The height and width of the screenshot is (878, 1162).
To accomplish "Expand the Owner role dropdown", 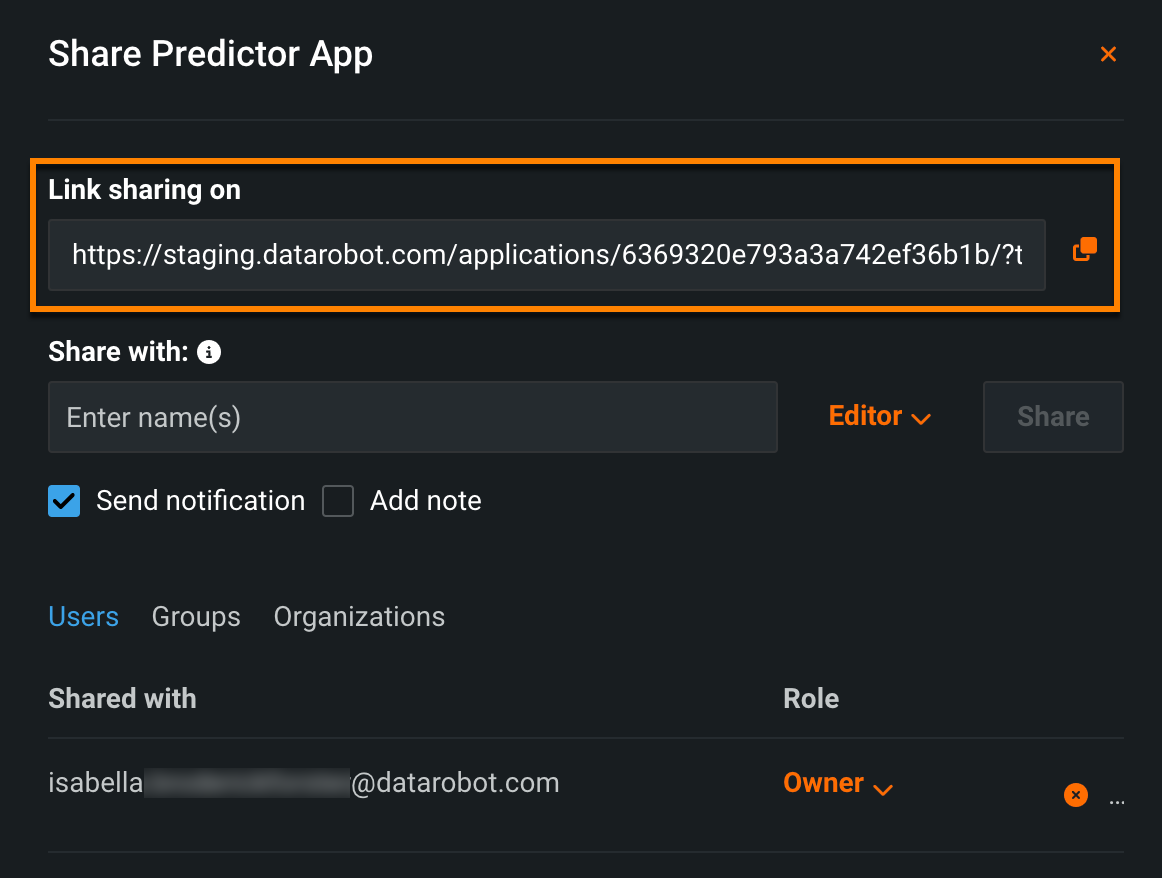I will (837, 783).
